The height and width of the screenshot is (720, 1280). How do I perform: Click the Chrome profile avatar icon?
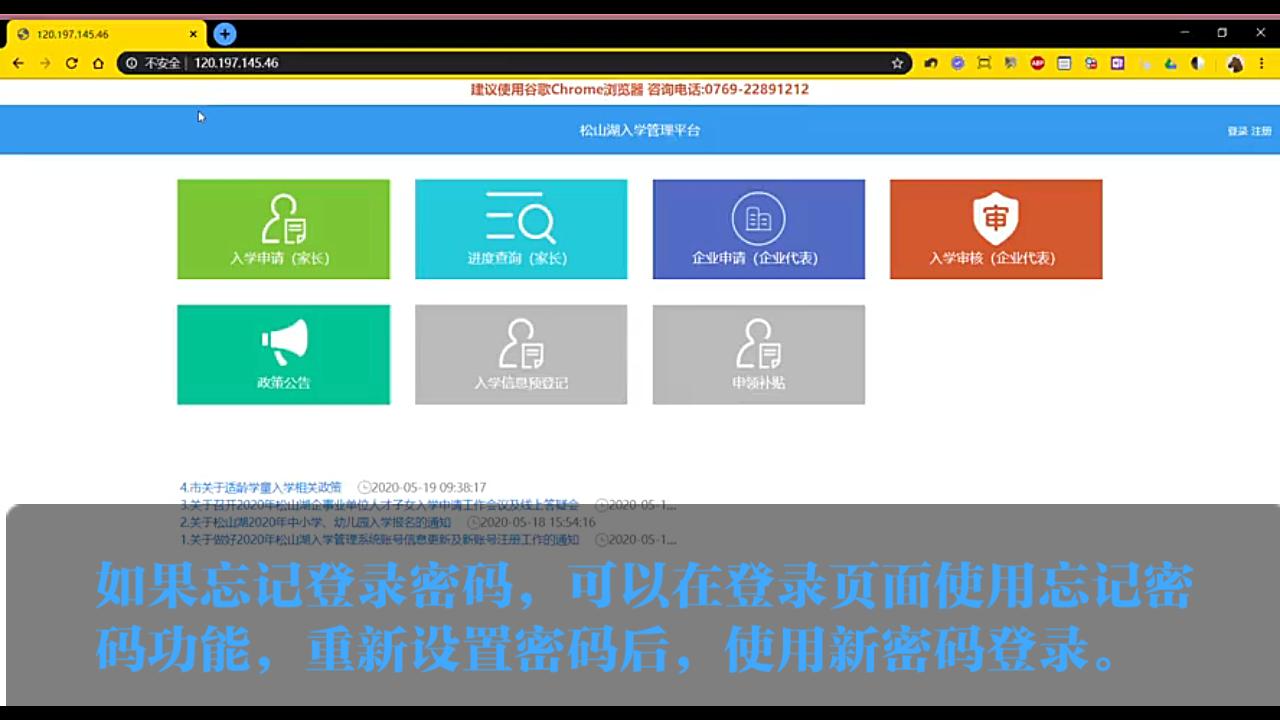coord(1234,62)
